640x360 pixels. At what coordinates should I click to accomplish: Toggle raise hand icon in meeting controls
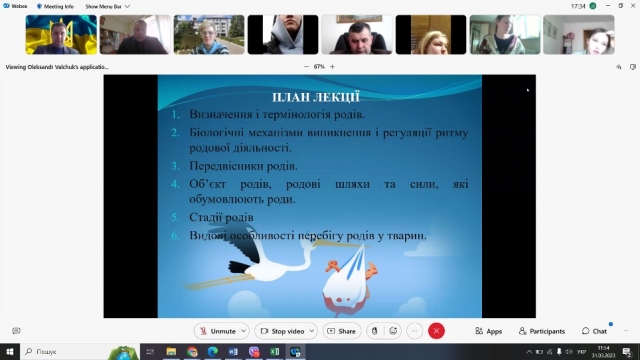374,331
